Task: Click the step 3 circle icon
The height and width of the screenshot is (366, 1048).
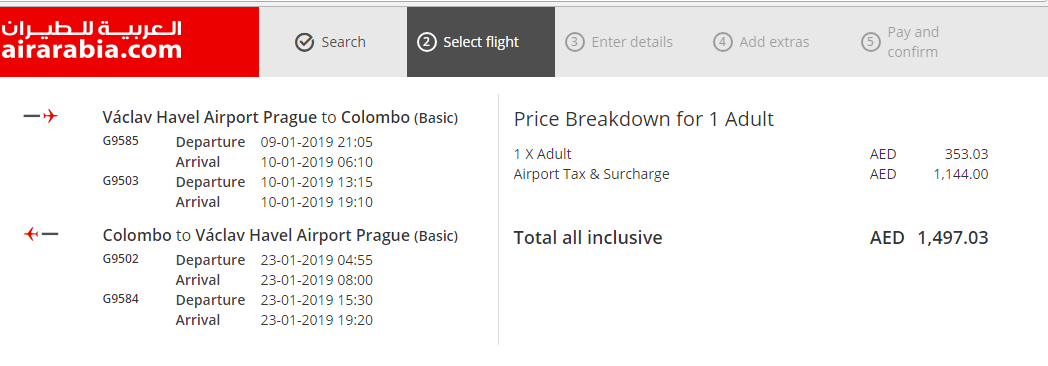Action: point(574,42)
